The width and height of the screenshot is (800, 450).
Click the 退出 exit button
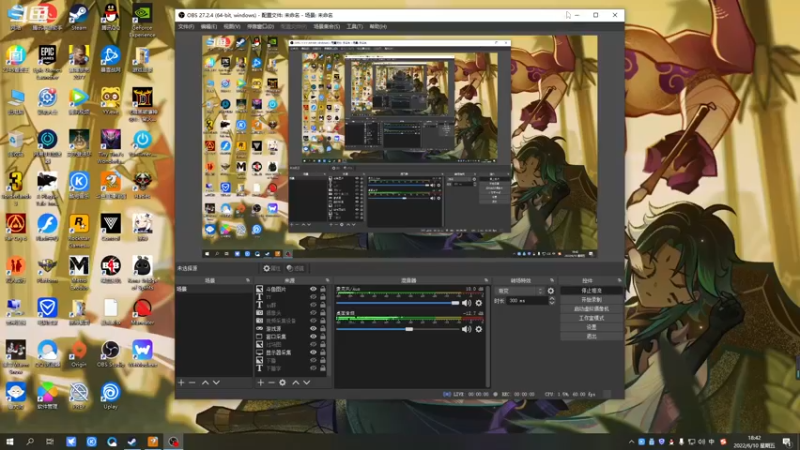click(x=591, y=336)
